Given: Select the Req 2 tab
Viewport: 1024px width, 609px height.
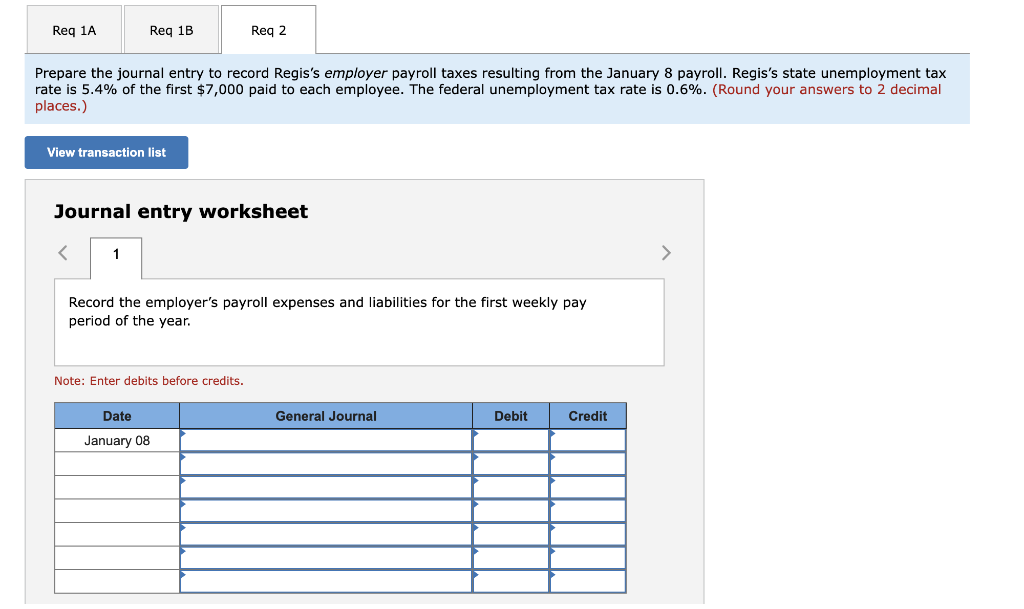Looking at the screenshot, I should [268, 30].
